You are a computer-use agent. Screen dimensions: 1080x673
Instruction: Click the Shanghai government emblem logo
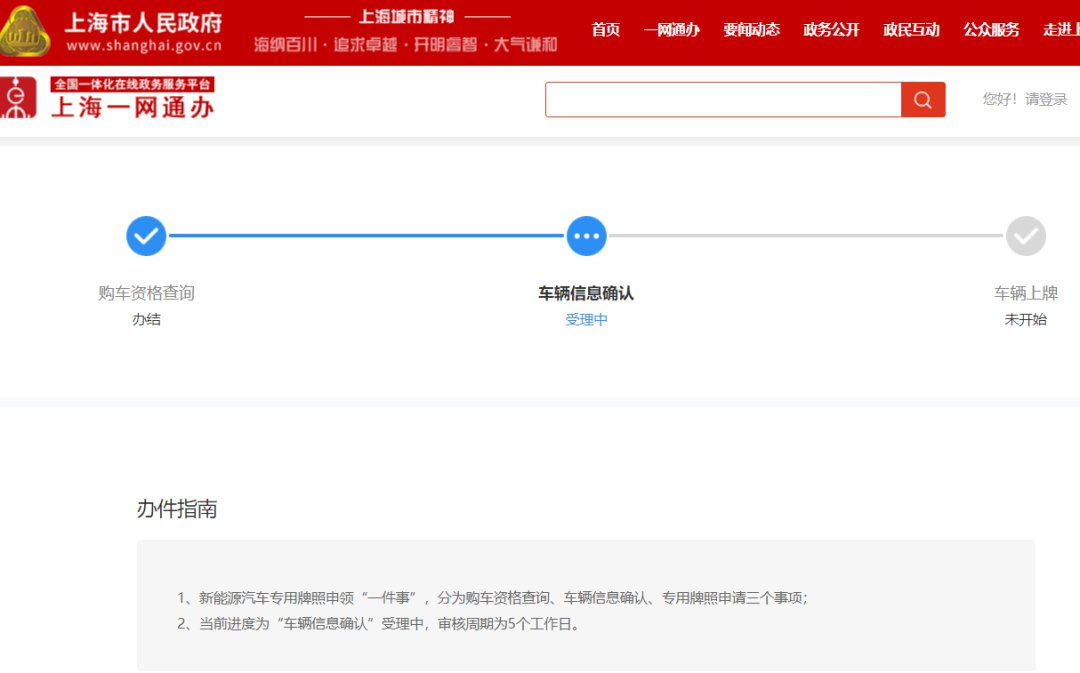(25, 32)
